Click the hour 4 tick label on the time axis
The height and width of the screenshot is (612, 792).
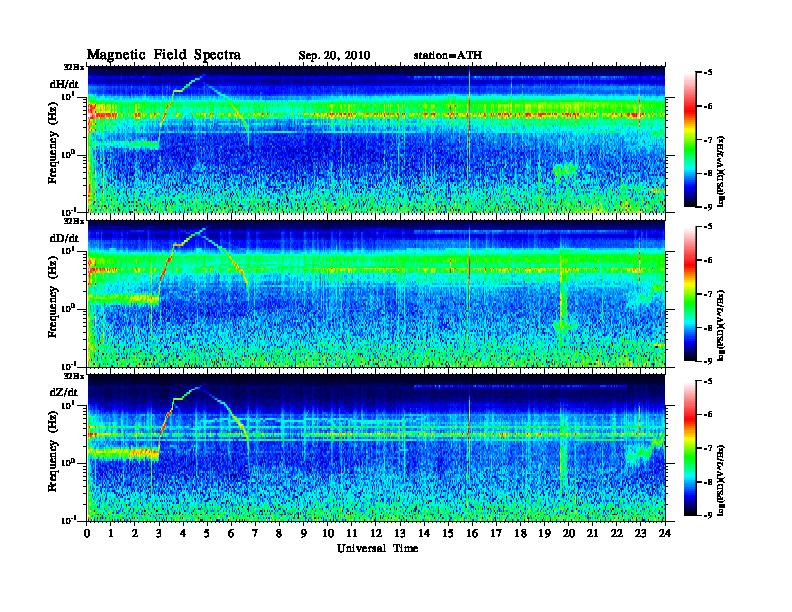[183, 533]
